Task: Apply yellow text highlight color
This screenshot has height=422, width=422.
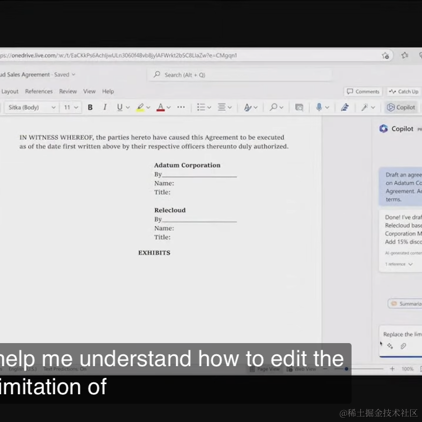Action: pos(140,107)
